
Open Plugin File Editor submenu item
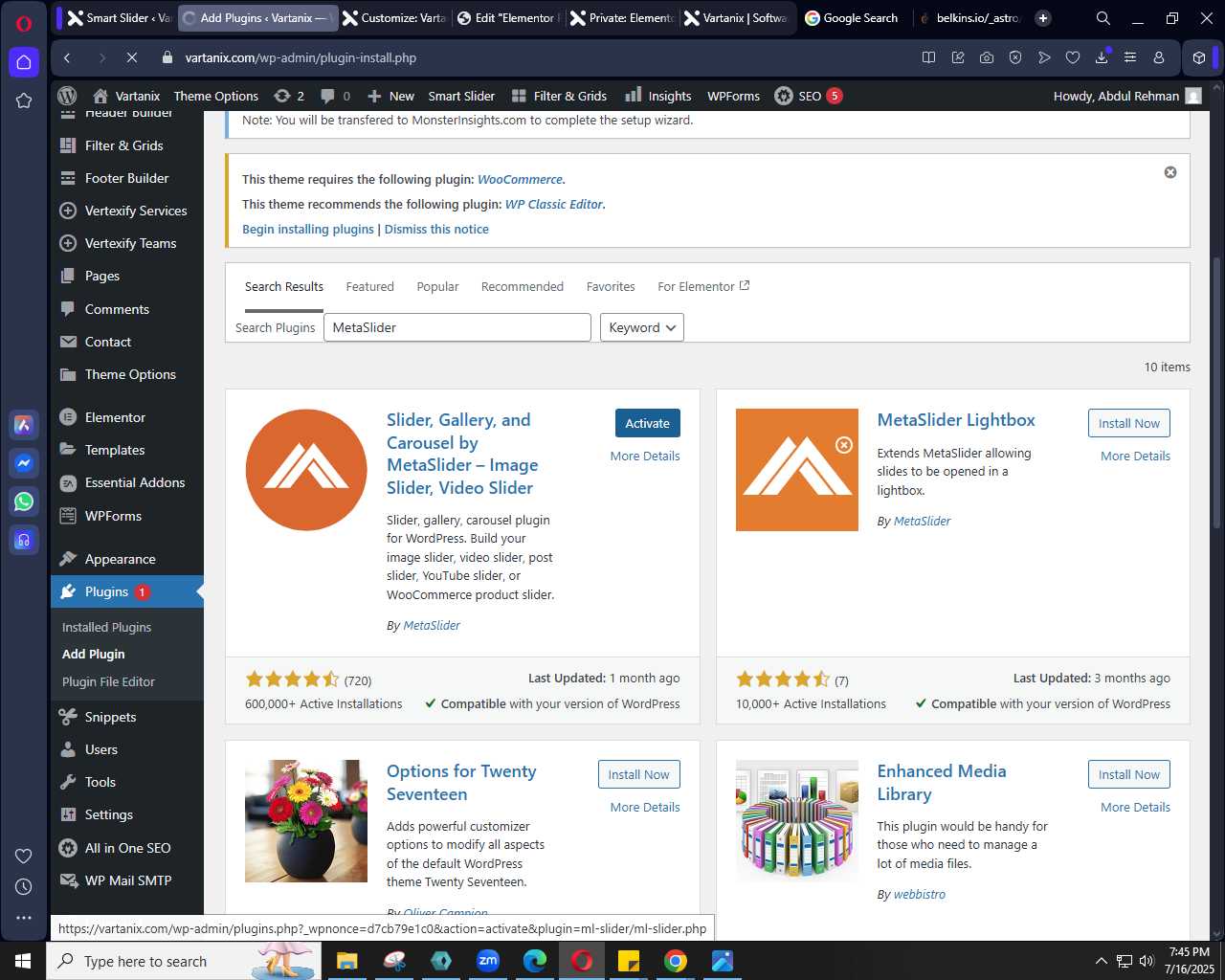(108, 681)
